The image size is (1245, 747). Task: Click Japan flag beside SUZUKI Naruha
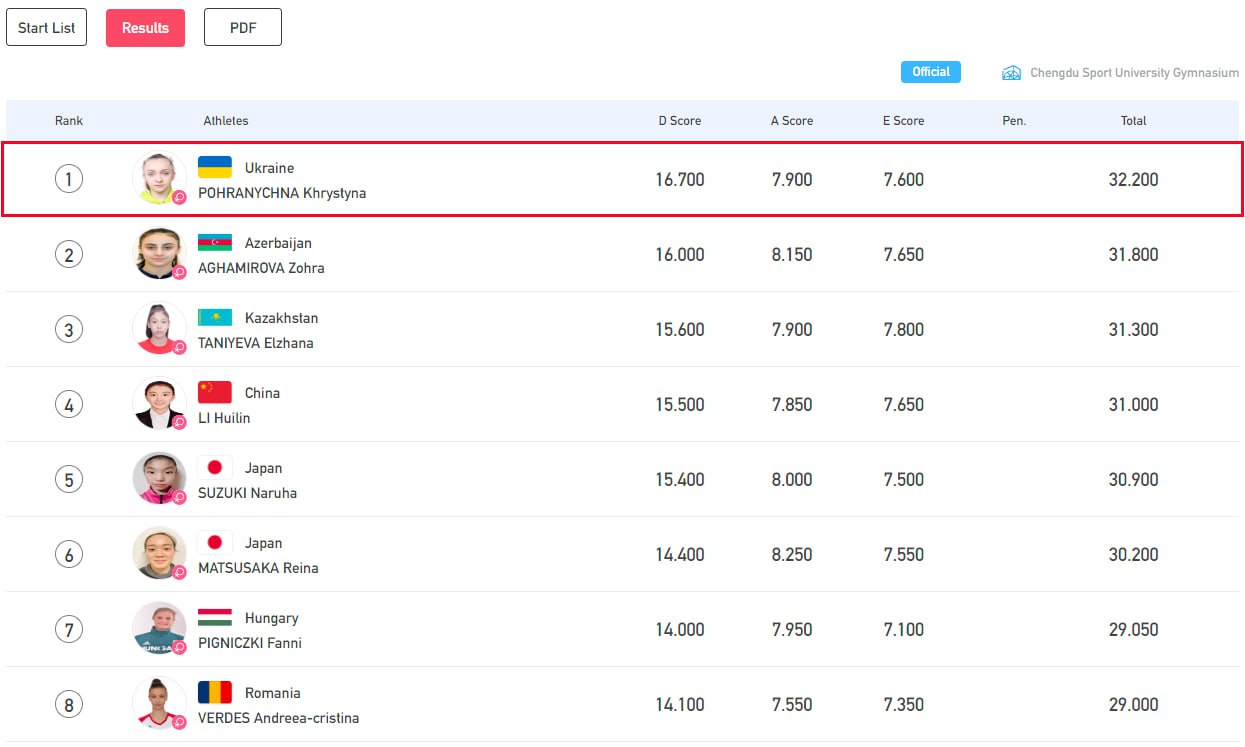(215, 467)
